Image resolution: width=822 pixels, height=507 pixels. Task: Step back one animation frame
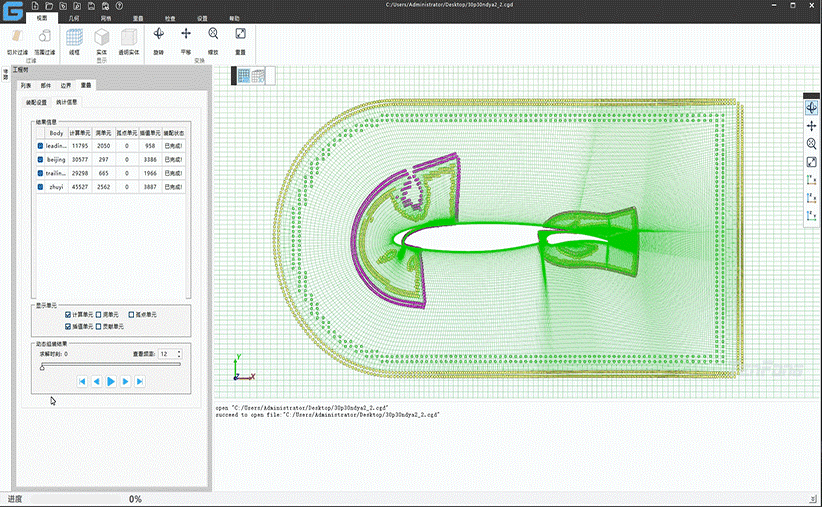pos(96,382)
